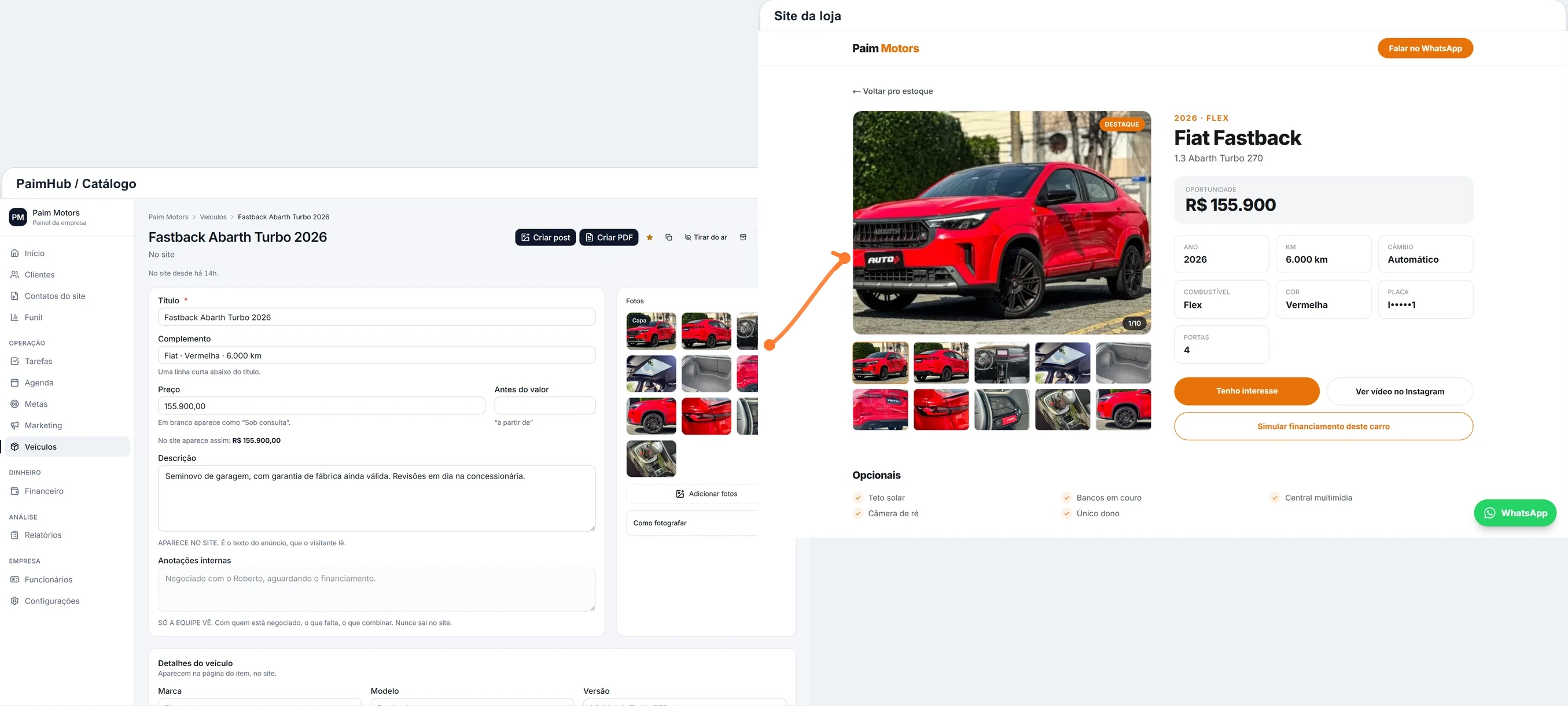Image resolution: width=1568 pixels, height=706 pixels.
Task: Click the floating green WhatsApp button
Action: click(1515, 513)
